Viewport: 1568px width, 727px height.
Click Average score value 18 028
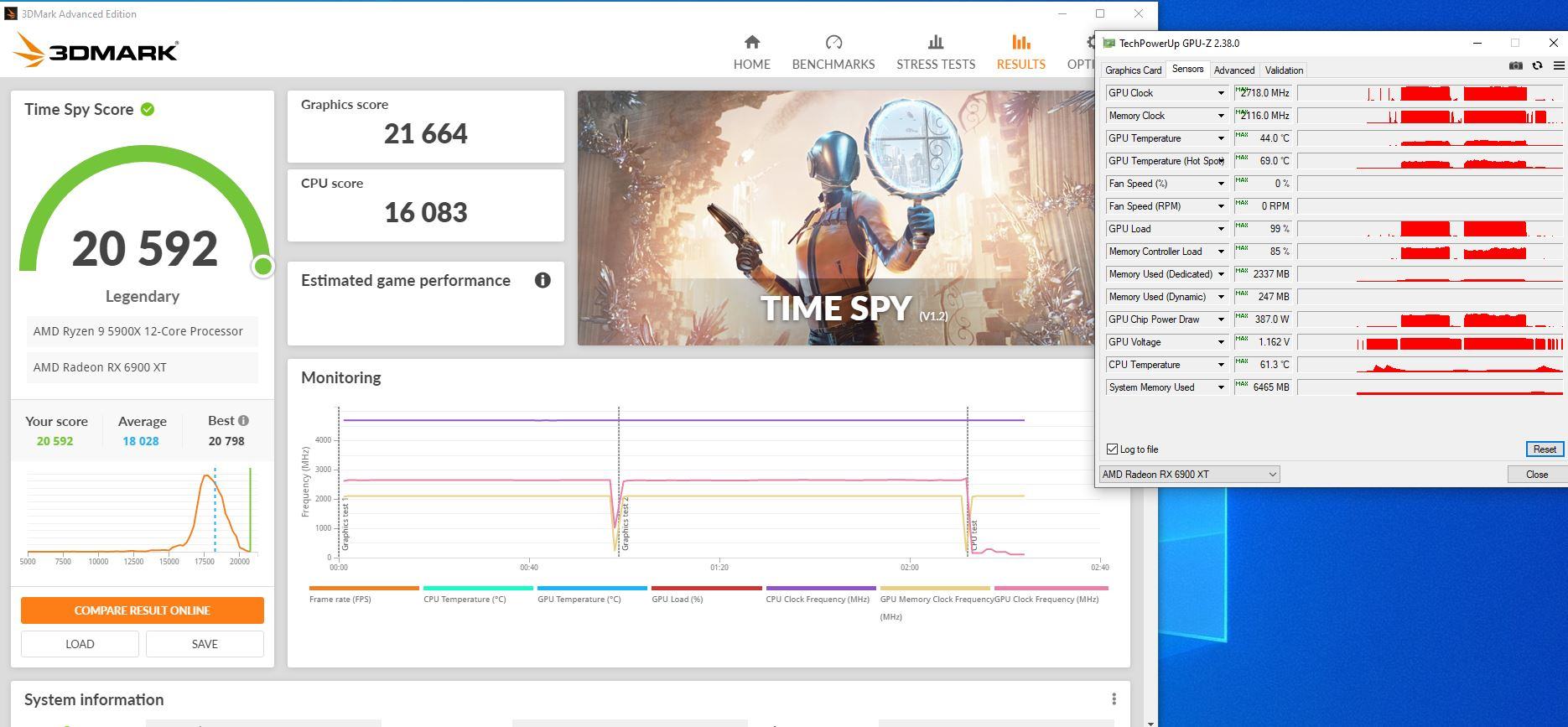point(140,441)
